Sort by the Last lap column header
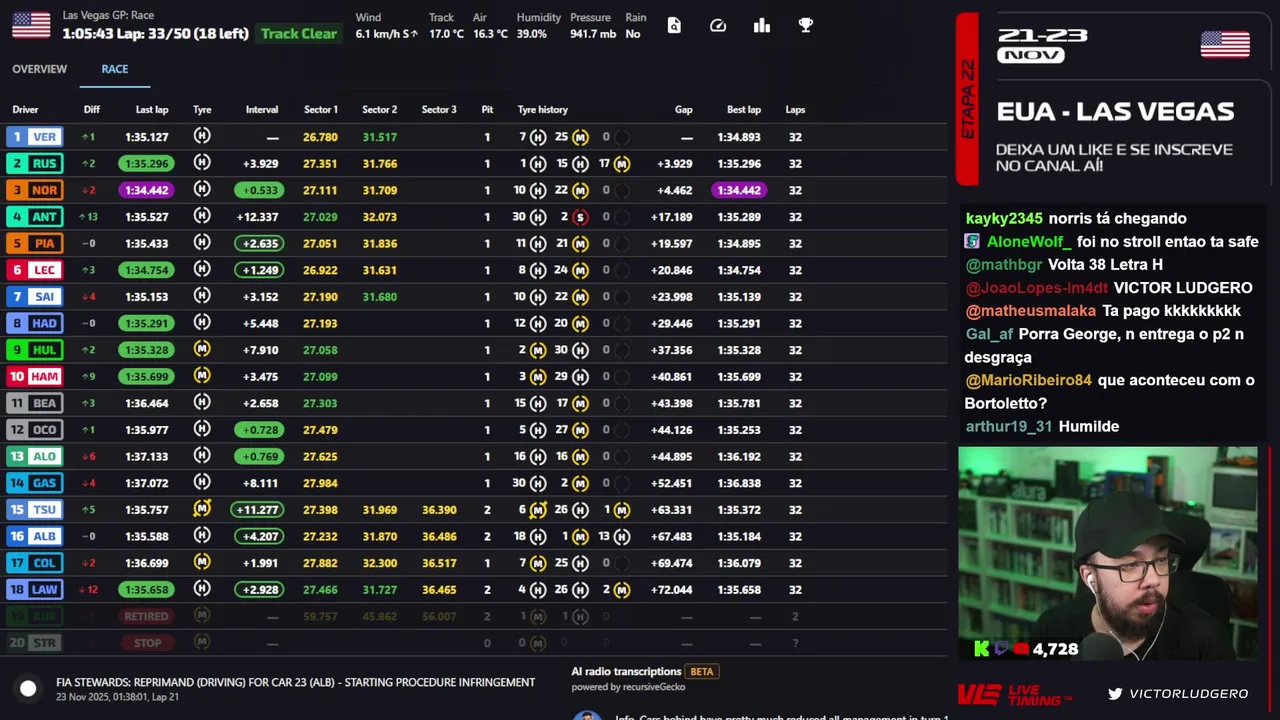This screenshot has width=1280, height=720. click(152, 110)
